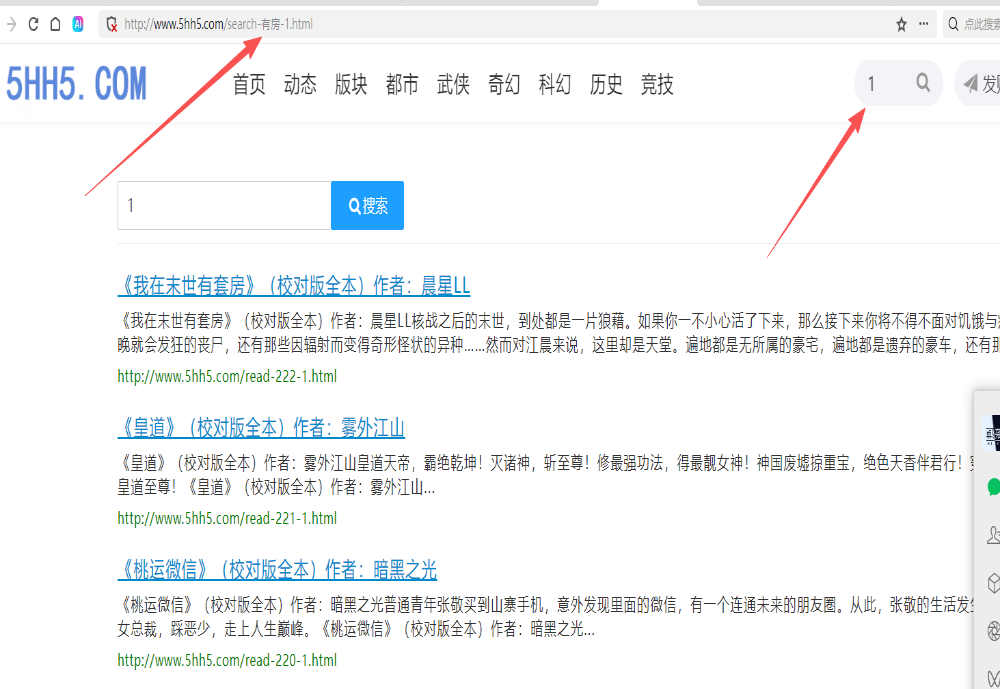Viewport: 1000px width, 689px height.
Task: Go to the 都市 category
Action: click(402, 85)
